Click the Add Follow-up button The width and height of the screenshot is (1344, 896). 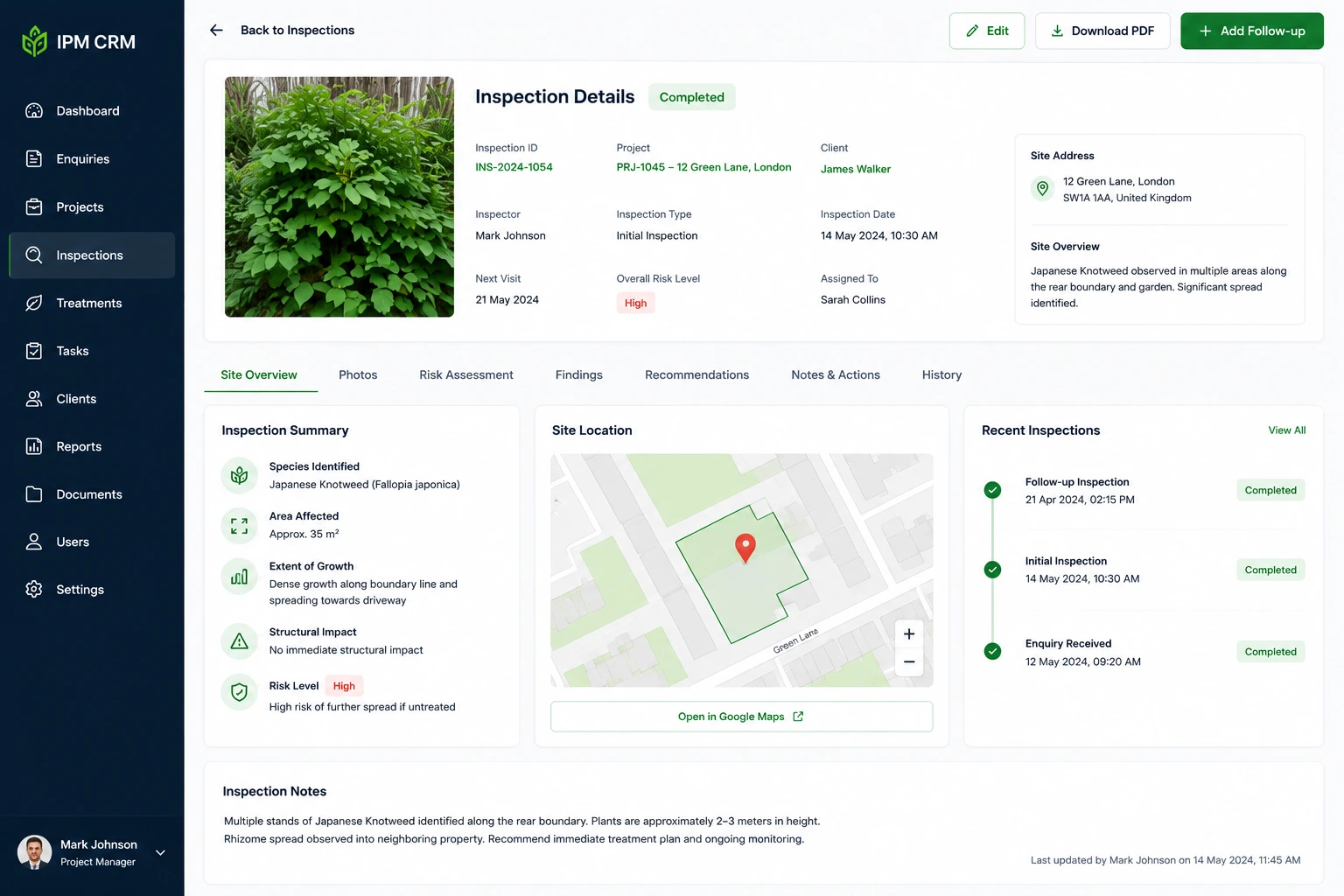pos(1252,31)
